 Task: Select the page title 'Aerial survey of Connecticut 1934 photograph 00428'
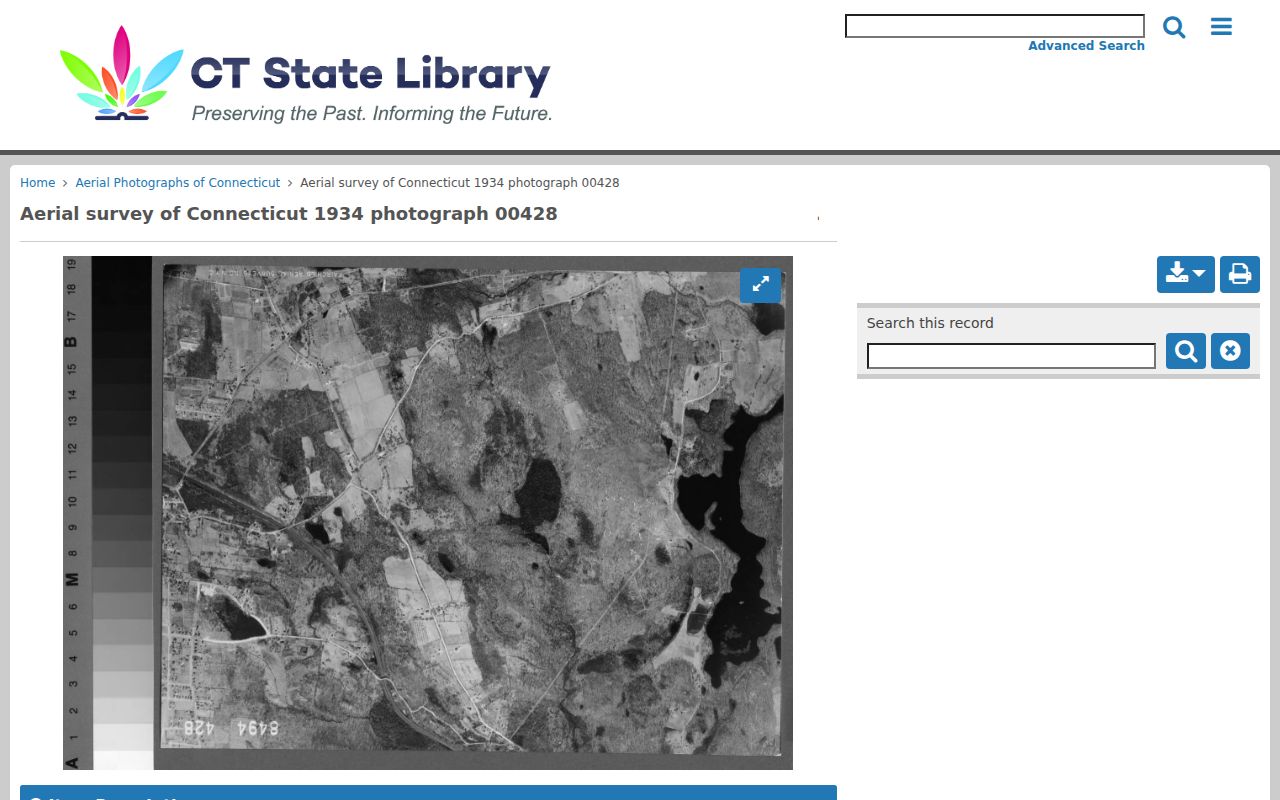point(289,214)
